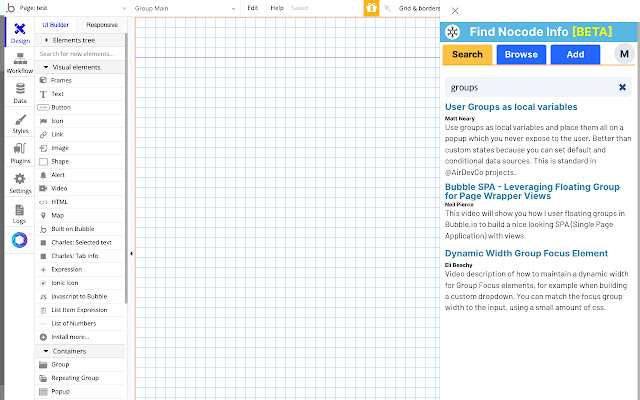Open the Workflow section icon
The height and width of the screenshot is (400, 640).
coord(20,59)
